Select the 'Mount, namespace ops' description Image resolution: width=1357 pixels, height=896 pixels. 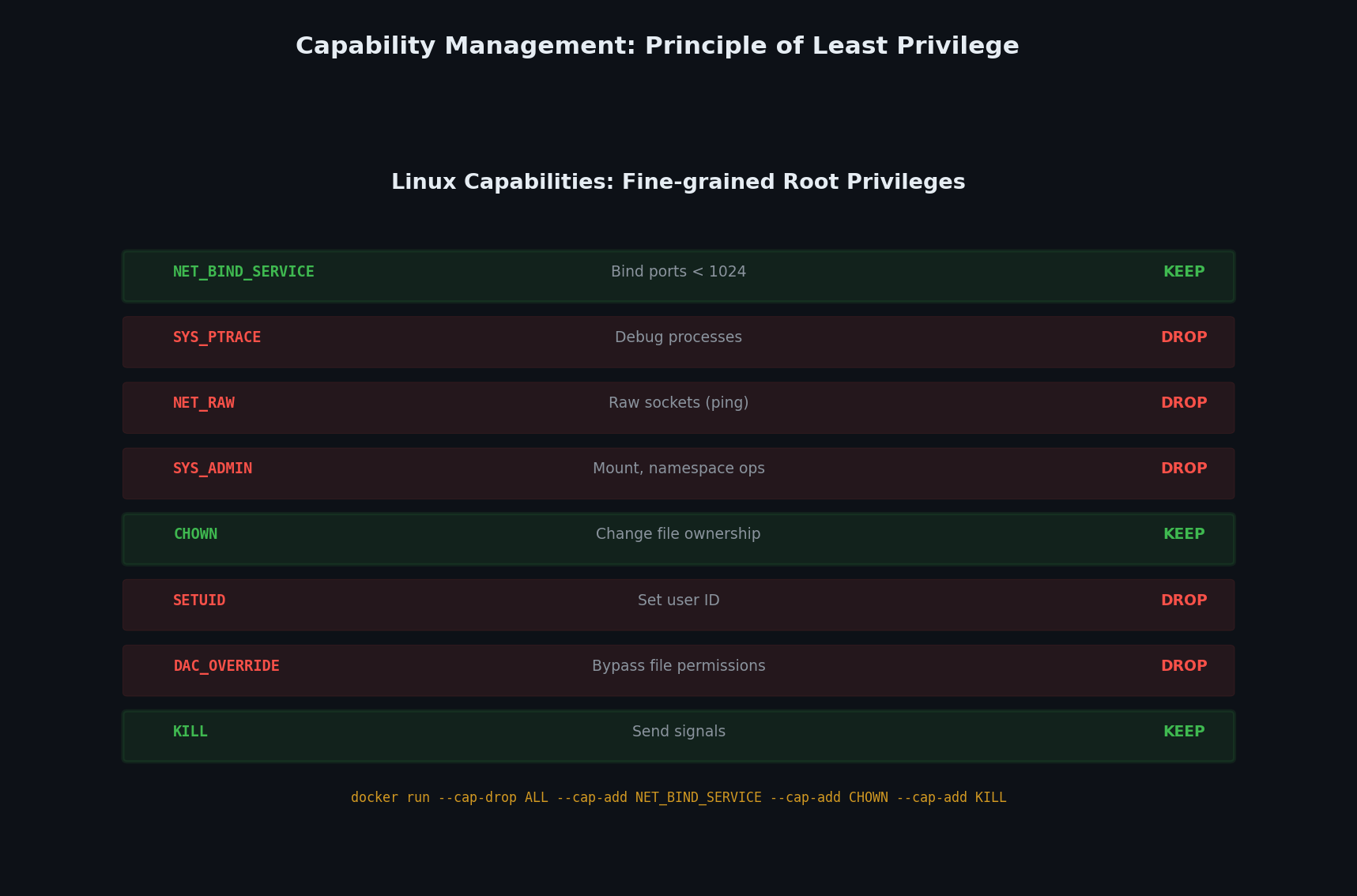[678, 469]
